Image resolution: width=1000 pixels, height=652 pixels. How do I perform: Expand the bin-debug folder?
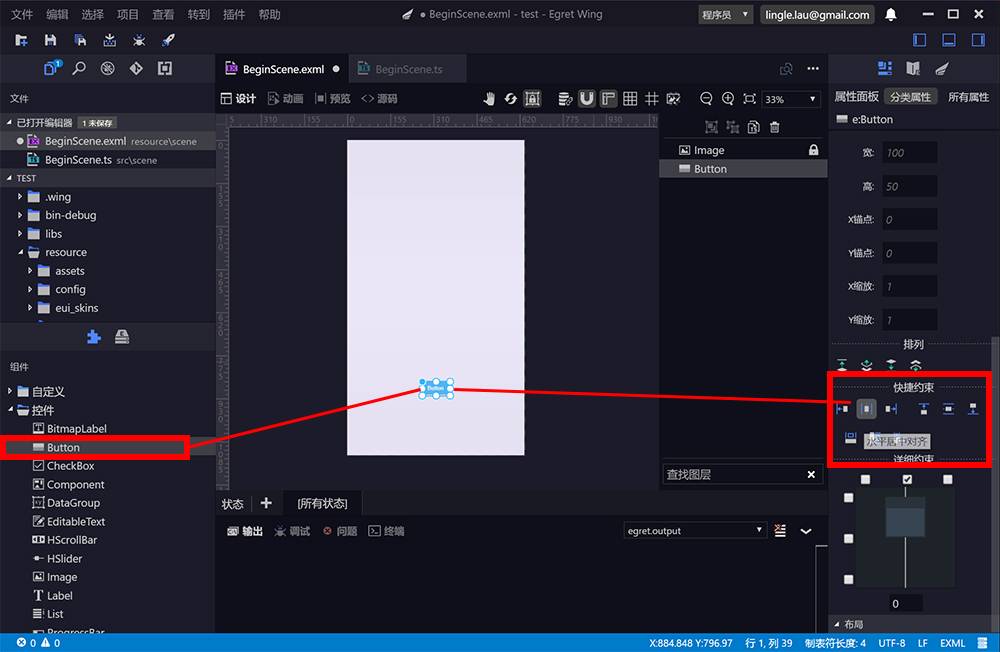pyautogui.click(x=19, y=215)
